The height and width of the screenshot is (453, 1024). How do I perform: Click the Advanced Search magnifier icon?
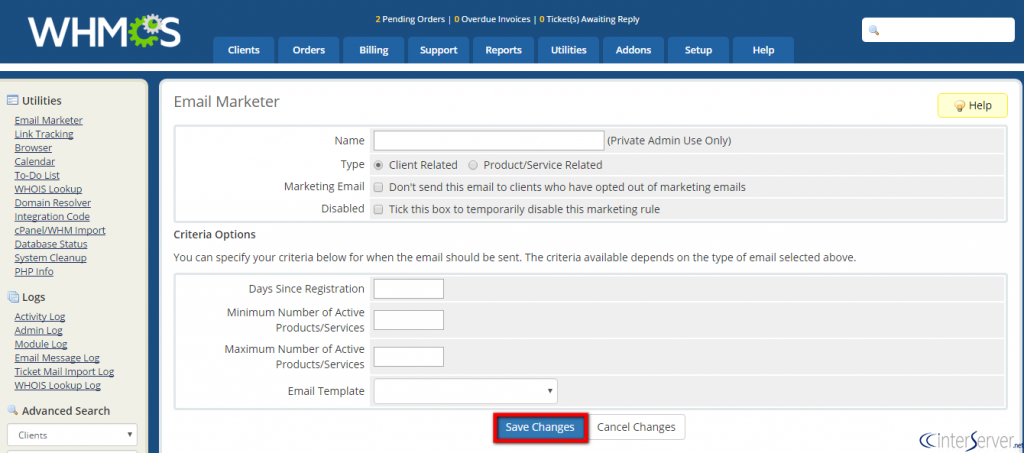click(13, 410)
